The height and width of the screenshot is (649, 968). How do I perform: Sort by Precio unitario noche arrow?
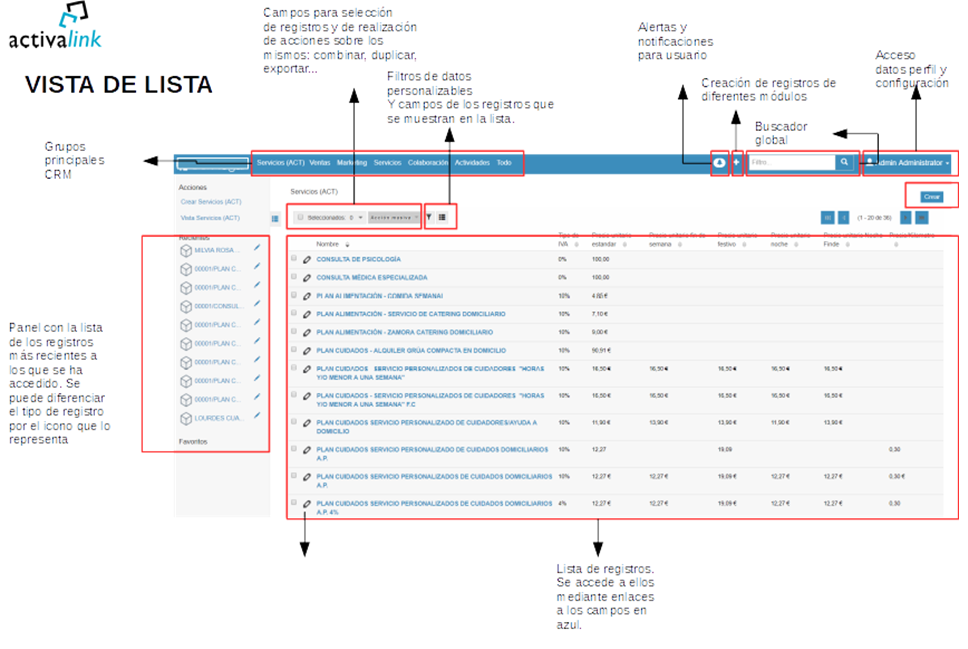tap(796, 245)
